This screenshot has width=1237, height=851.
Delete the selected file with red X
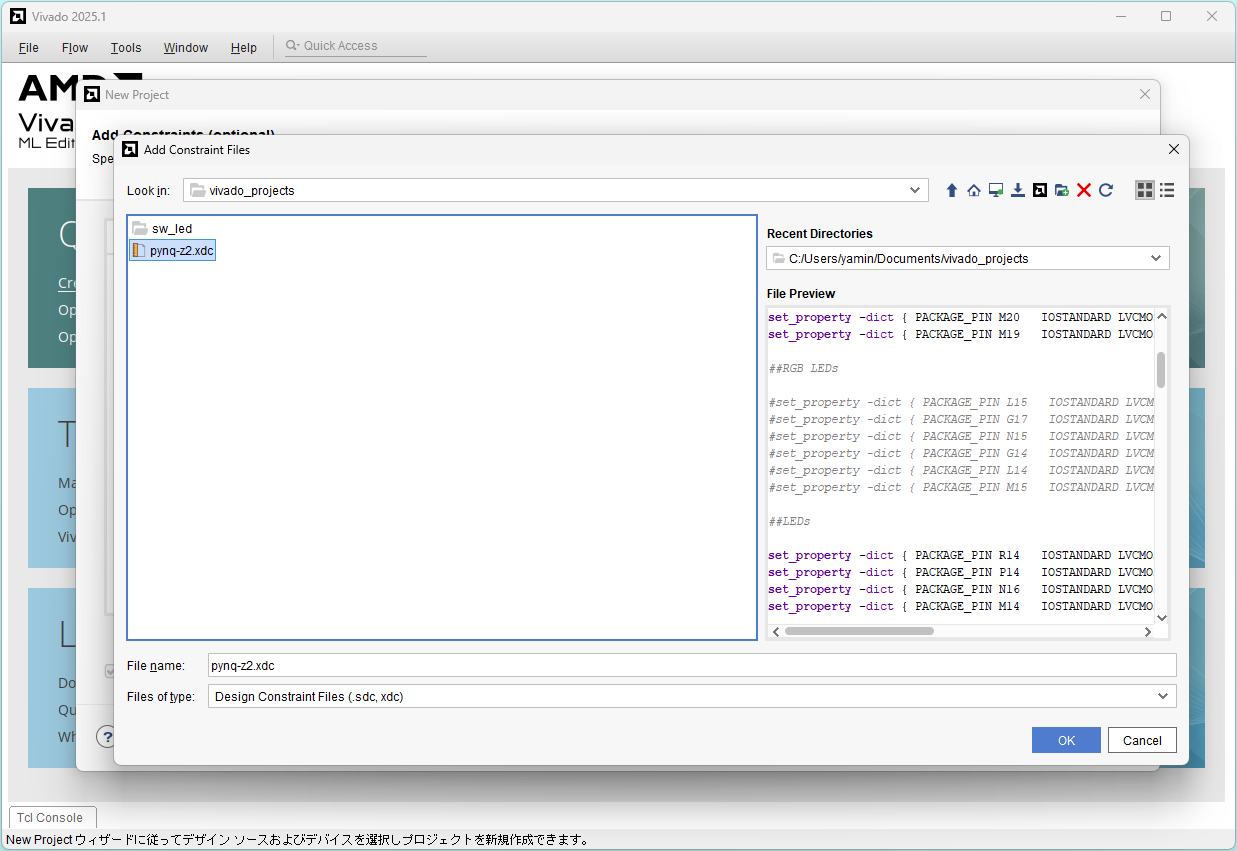1084,190
